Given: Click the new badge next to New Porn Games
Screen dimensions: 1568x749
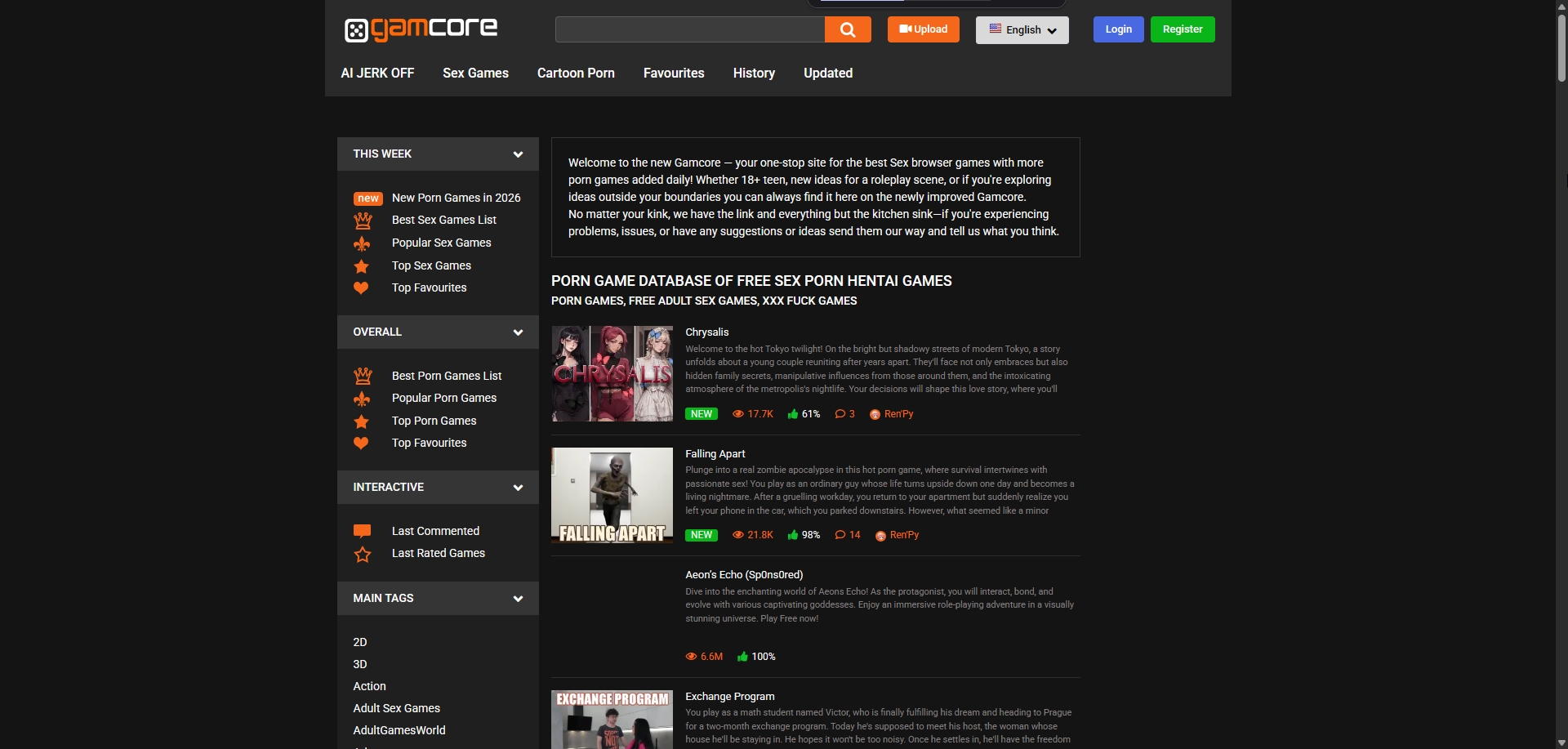Looking at the screenshot, I should 368,198.
